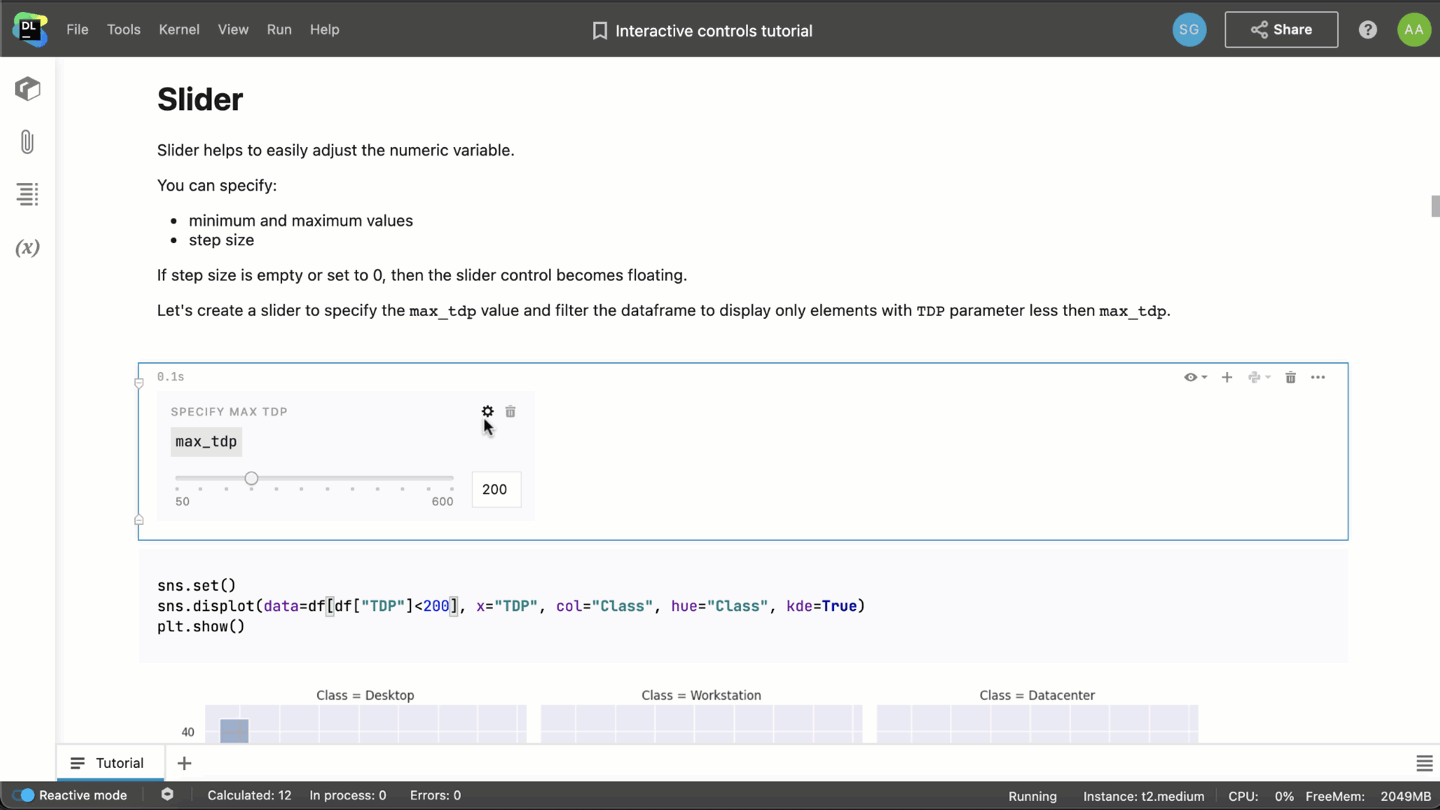Click the max_tdp slider handle
The width and height of the screenshot is (1440, 810).
[251, 479]
